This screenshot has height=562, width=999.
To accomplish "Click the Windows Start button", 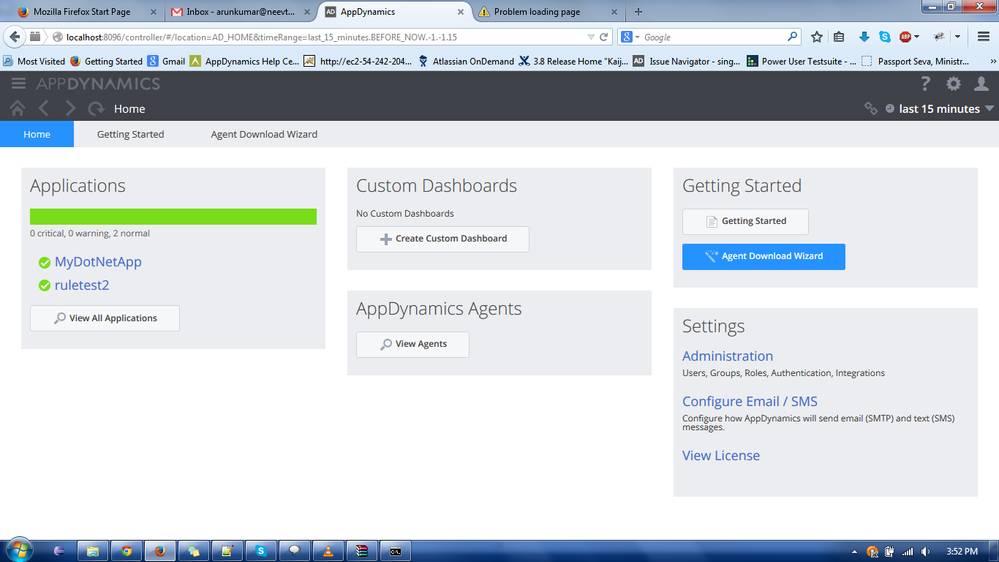I will point(19,550).
